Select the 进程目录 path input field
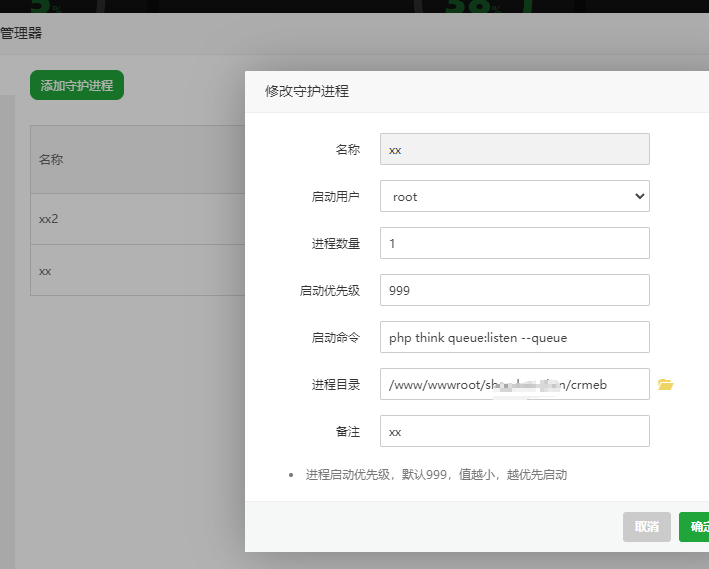The height and width of the screenshot is (569, 709). click(514, 384)
